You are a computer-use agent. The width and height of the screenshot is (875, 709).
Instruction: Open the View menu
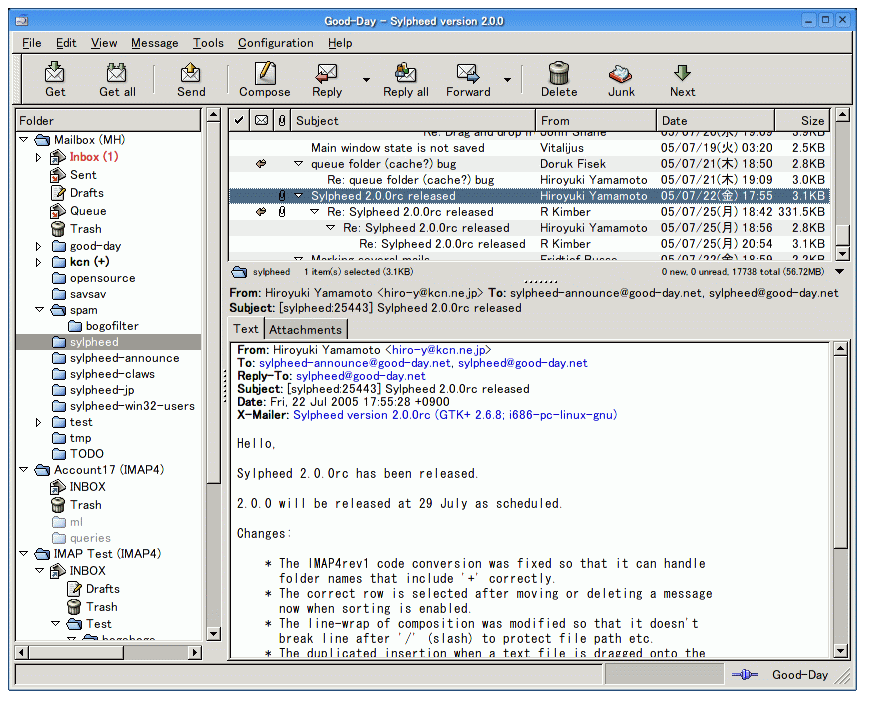(x=104, y=43)
